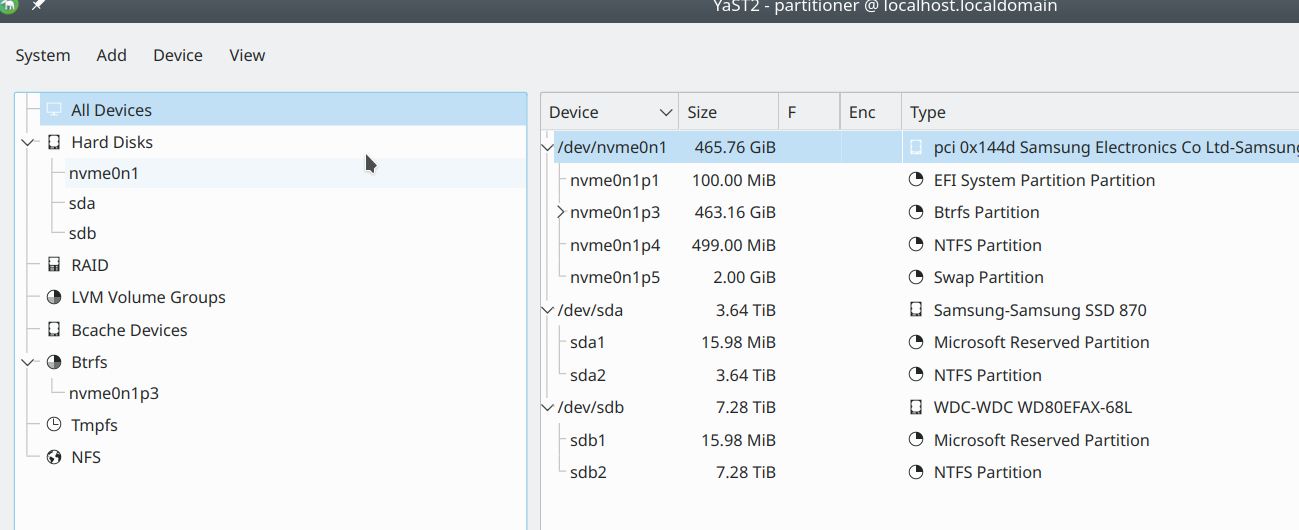Open the System menu
The width and height of the screenshot is (1299, 530).
tap(43, 55)
